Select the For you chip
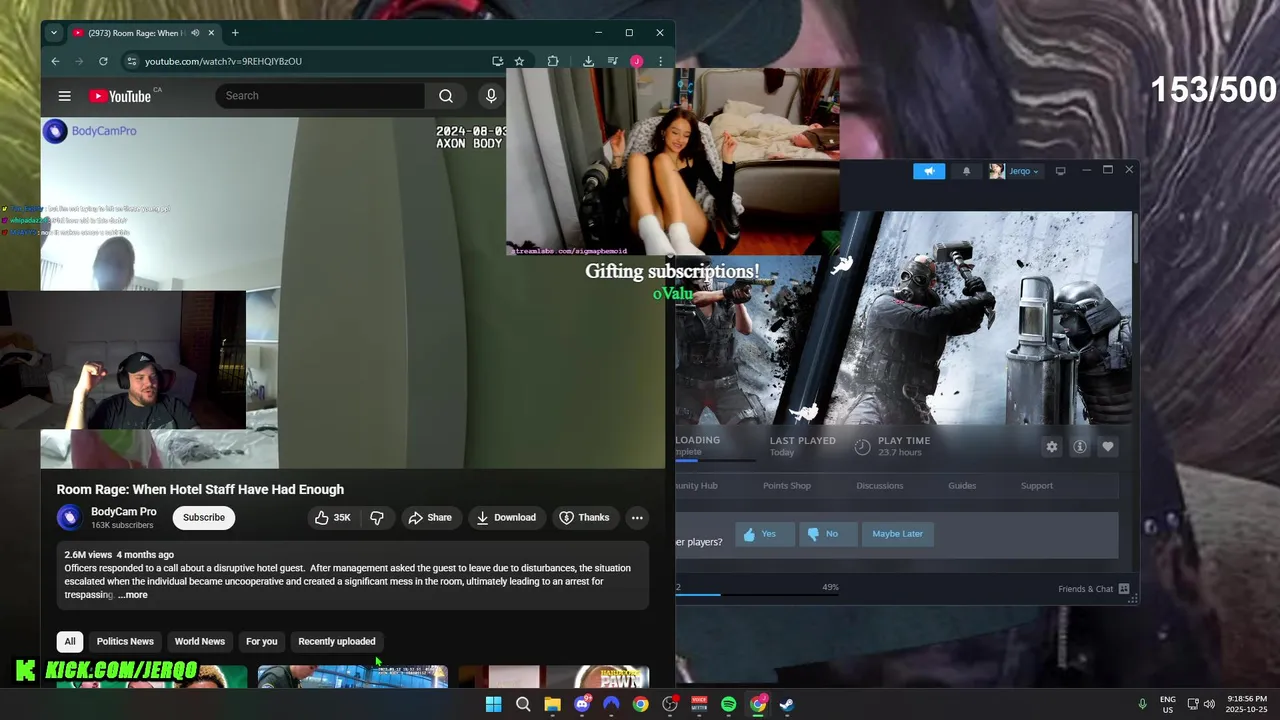The height and width of the screenshot is (720, 1280). [262, 641]
